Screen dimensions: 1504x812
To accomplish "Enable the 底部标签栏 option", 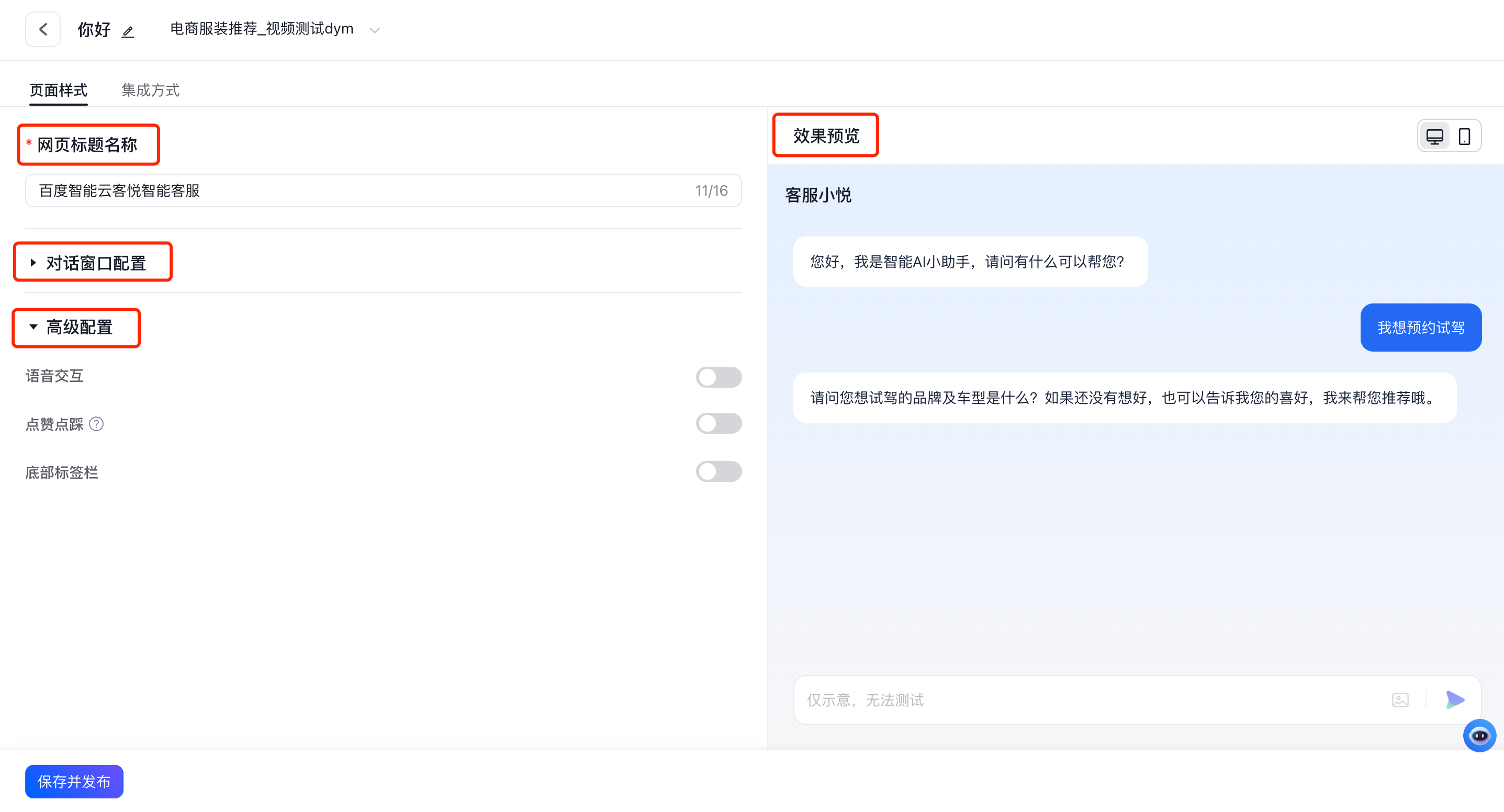I will point(719,471).
